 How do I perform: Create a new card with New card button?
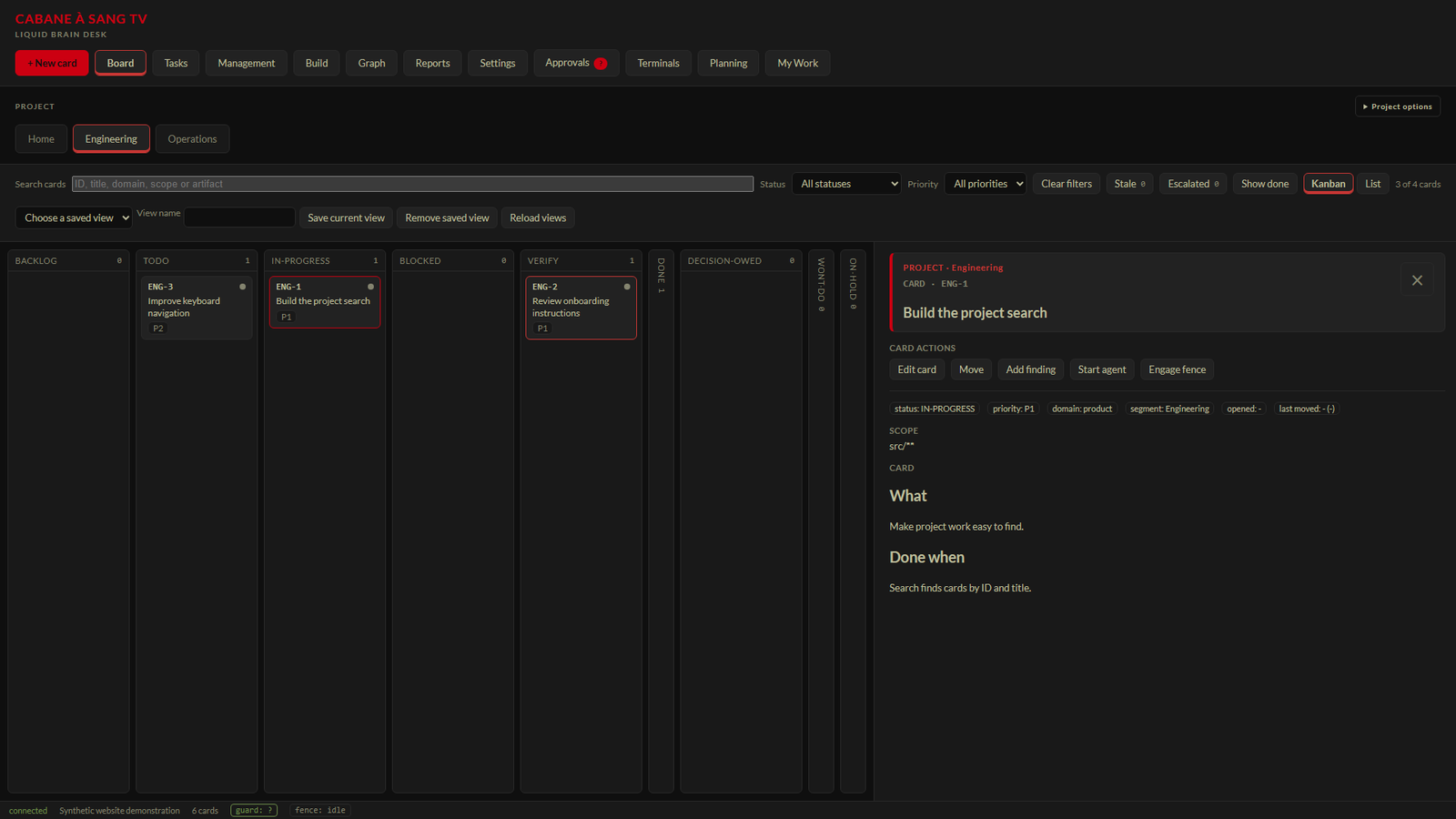tap(52, 63)
